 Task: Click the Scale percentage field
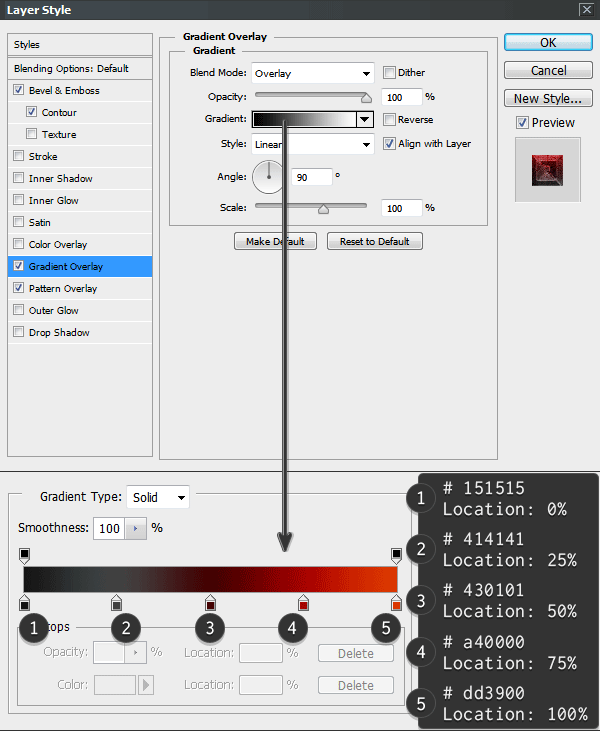(401, 208)
